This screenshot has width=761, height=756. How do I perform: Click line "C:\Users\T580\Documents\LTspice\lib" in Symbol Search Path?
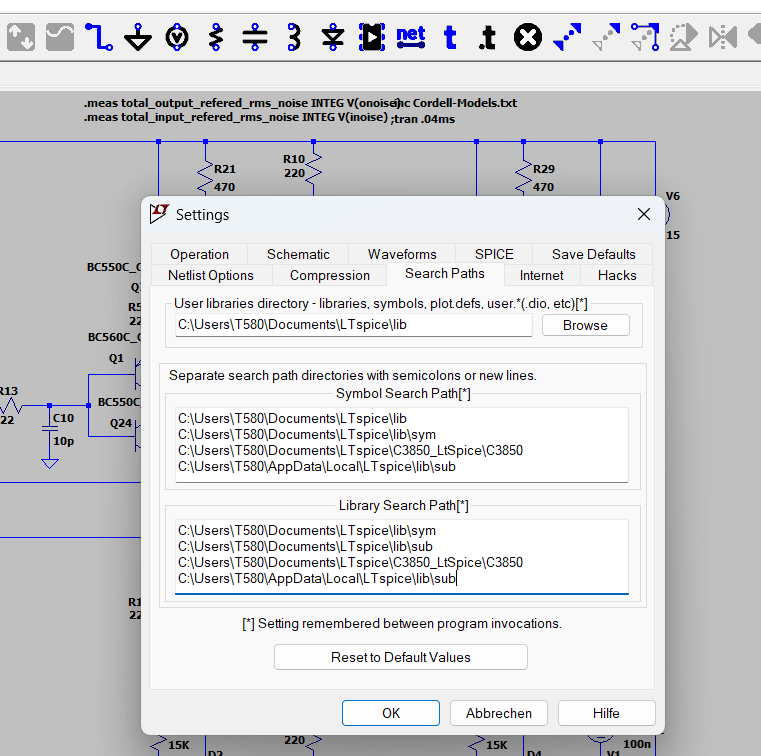click(292, 418)
